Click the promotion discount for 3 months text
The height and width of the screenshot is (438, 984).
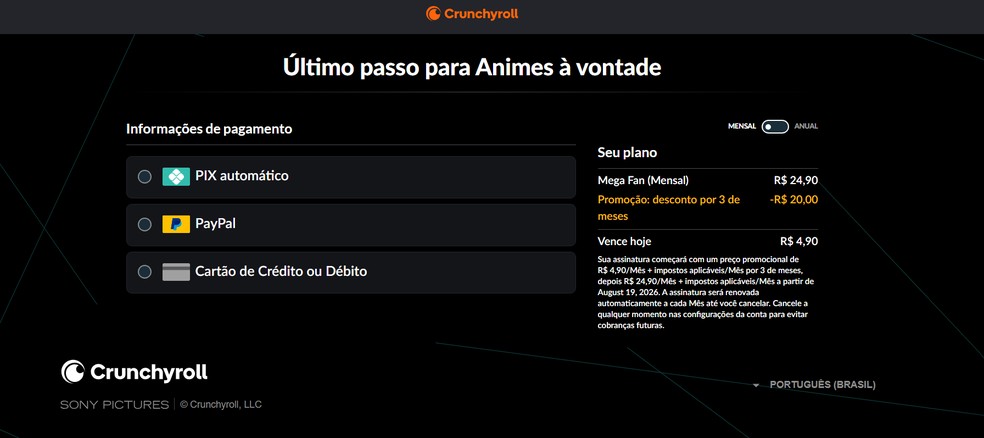[669, 208]
